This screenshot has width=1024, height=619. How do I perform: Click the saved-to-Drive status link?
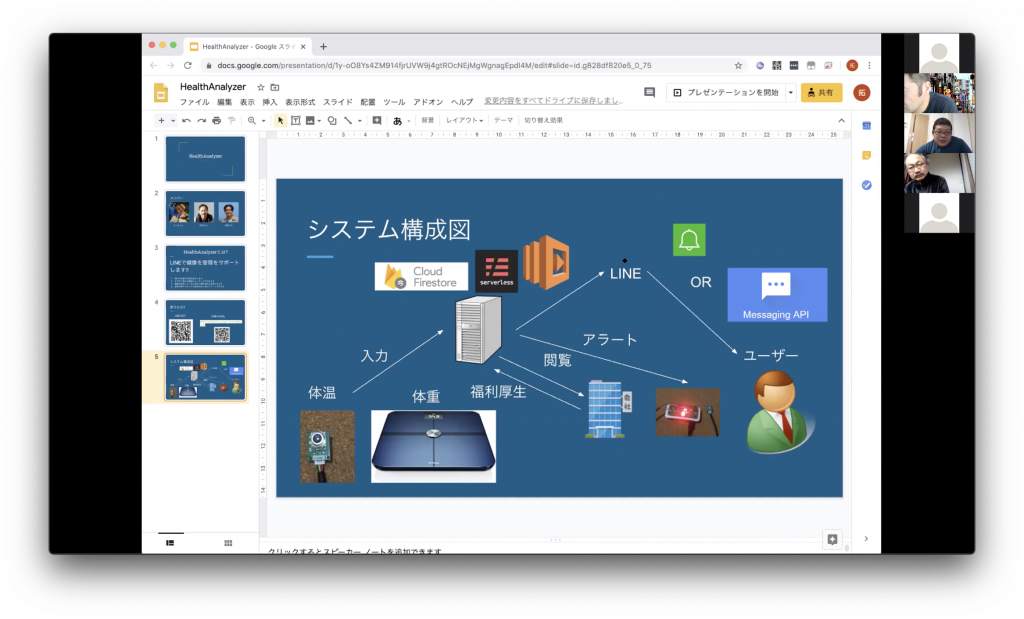click(x=553, y=101)
